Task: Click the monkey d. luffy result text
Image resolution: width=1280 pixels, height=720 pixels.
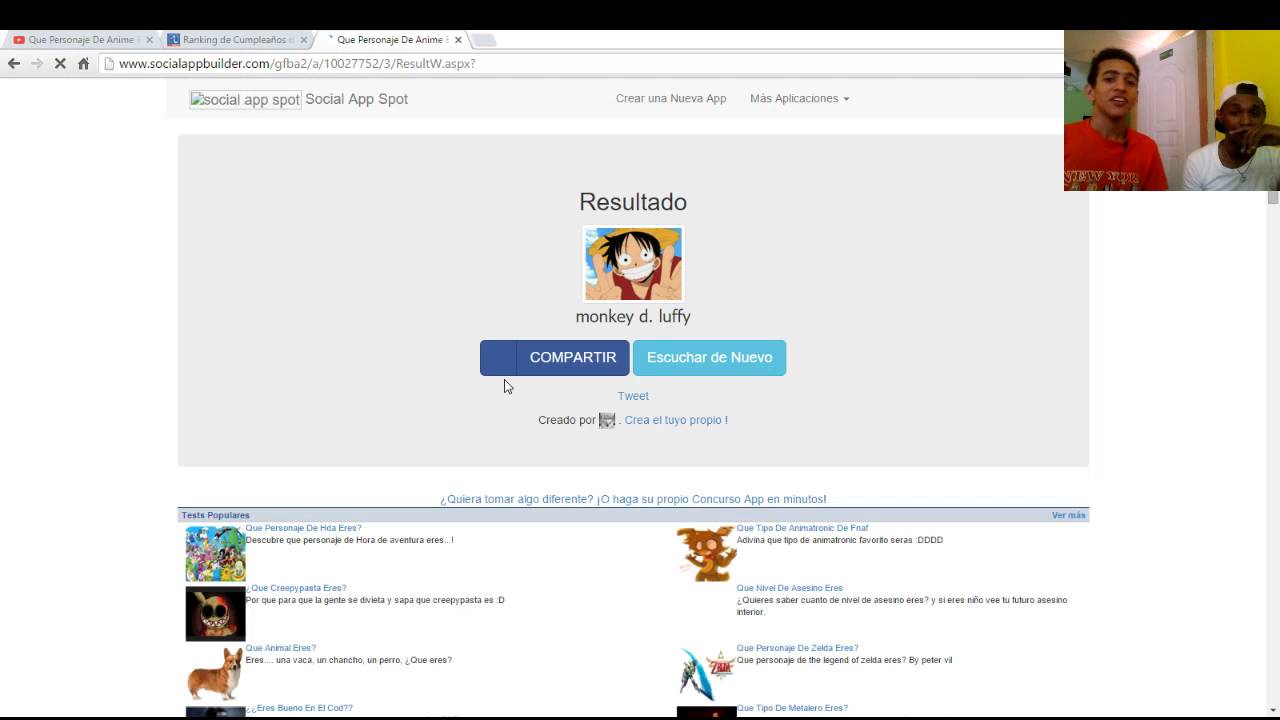Action: 633,316
